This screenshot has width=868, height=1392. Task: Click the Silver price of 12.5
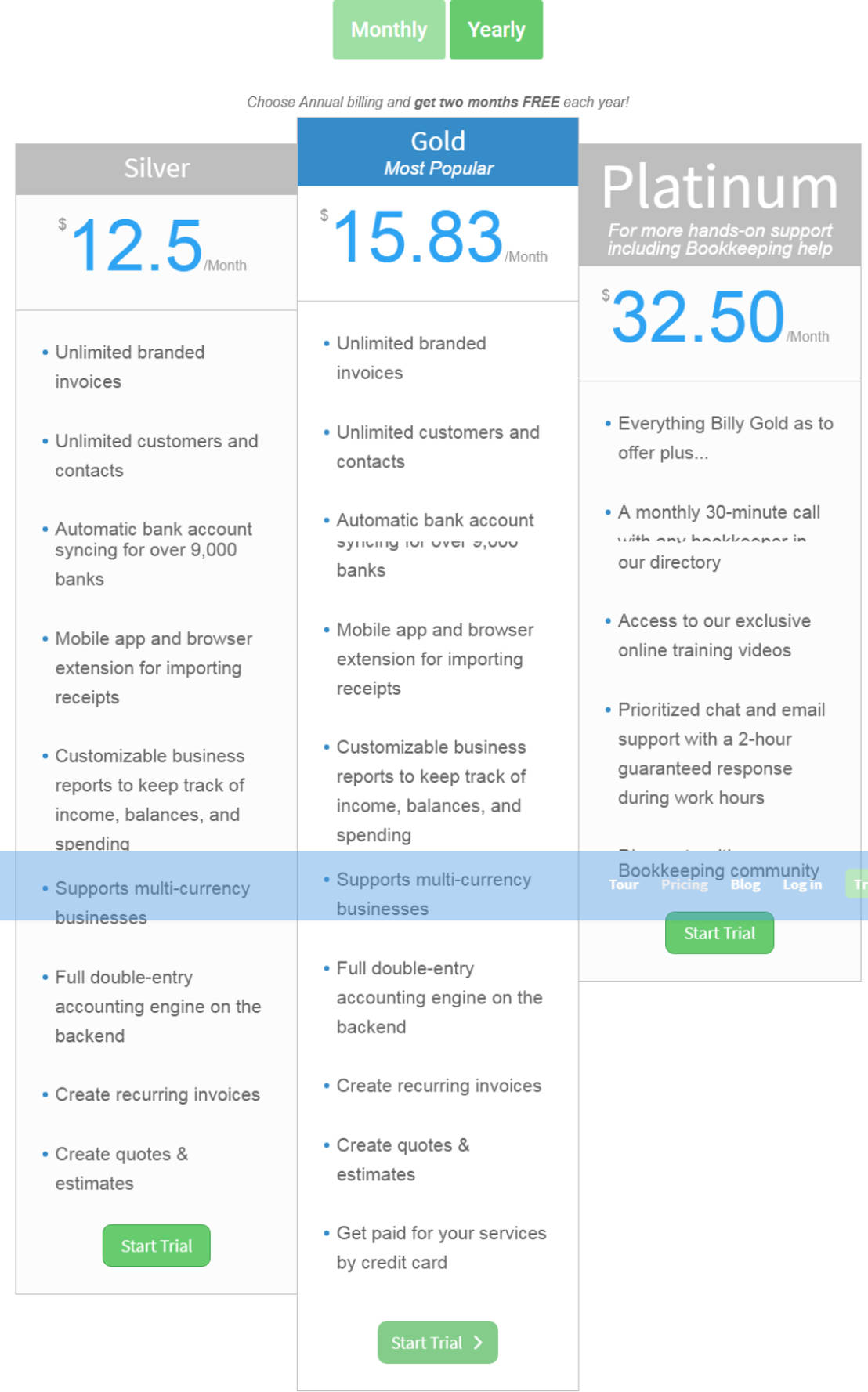pos(137,246)
